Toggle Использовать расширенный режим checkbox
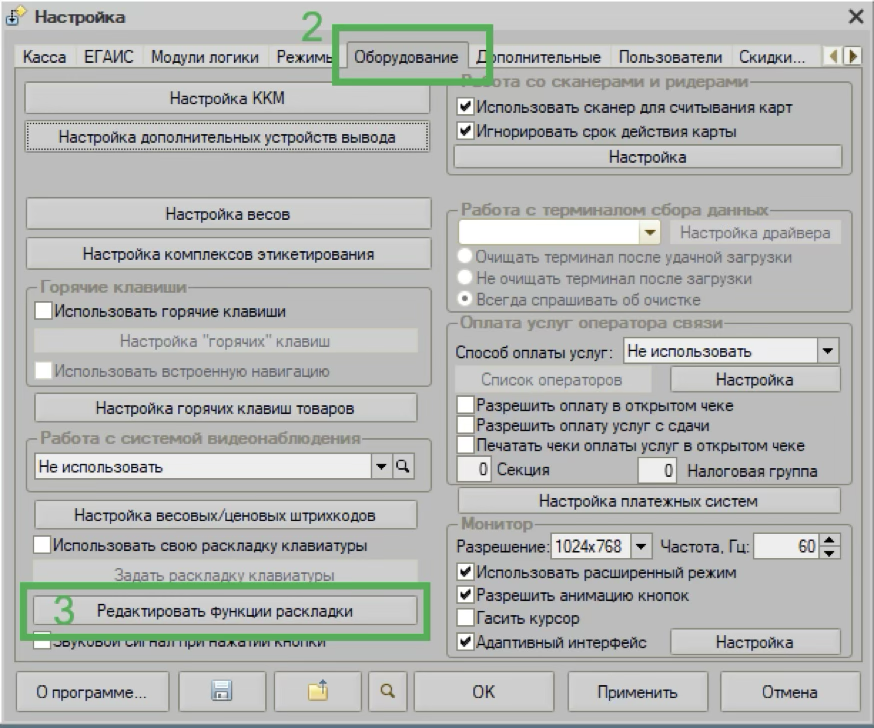The image size is (874, 728). [x=465, y=572]
